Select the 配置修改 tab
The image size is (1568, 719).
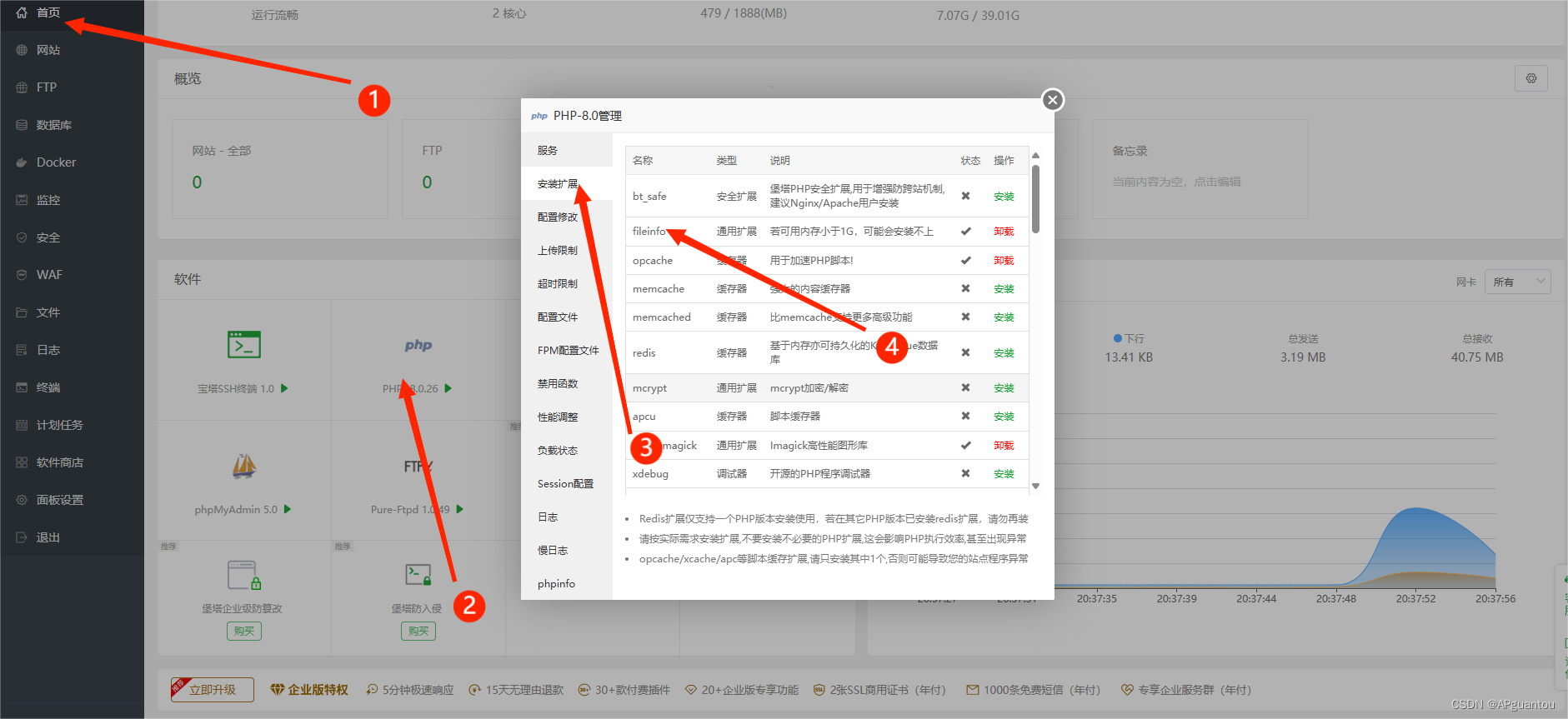pos(567,217)
